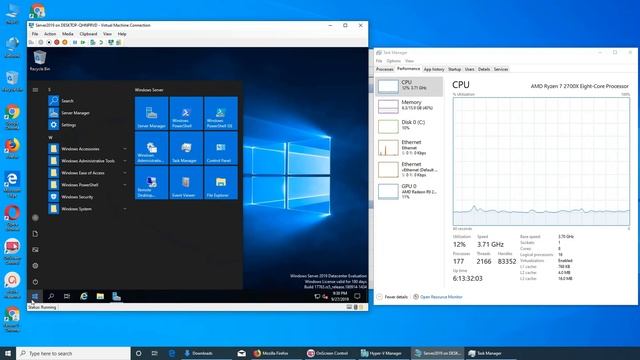Screen dimensions: 640x360
Task: Open Task View on the host taskbar
Action: pyautogui.click(x=155, y=353)
